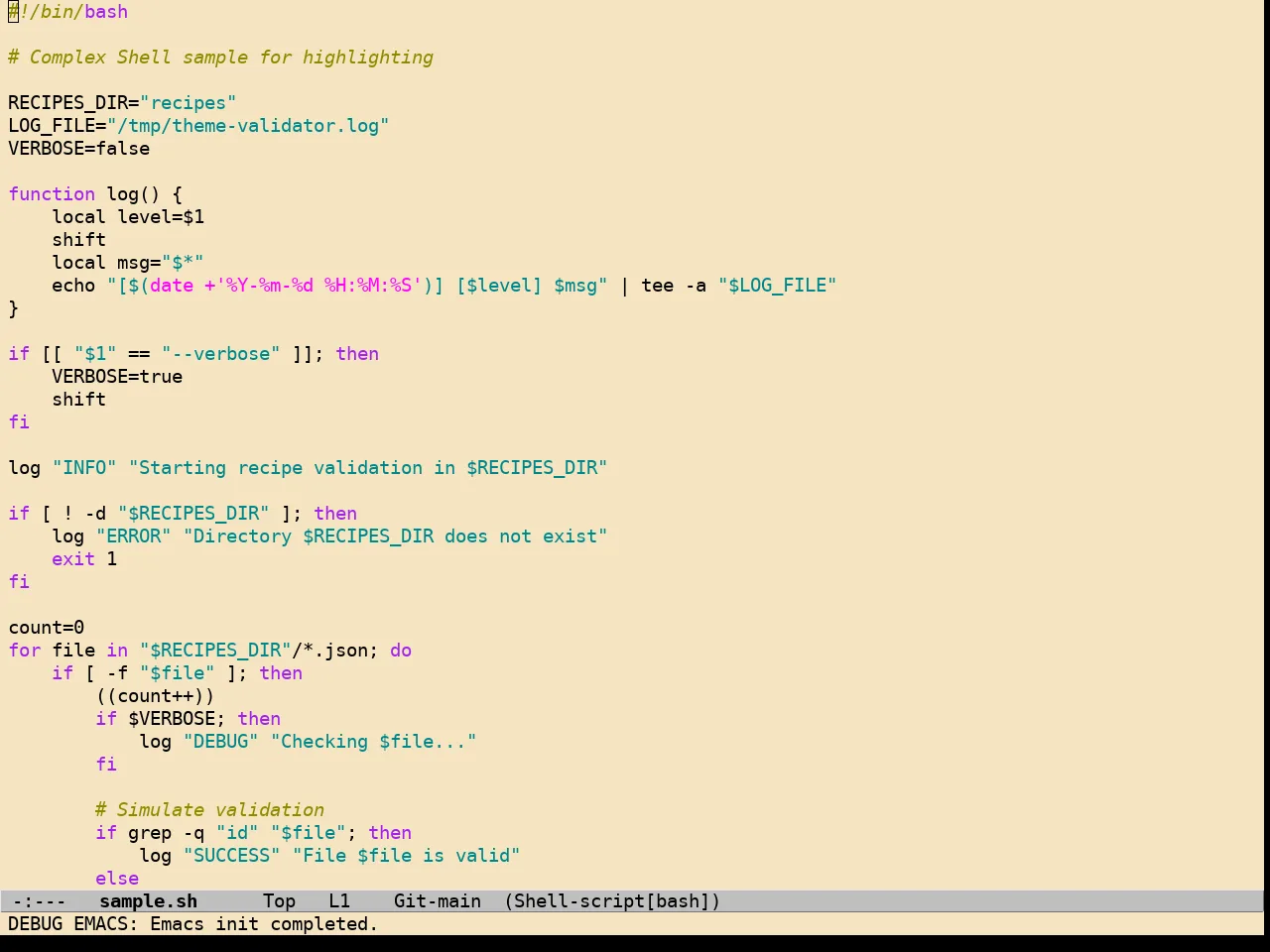Click the count=0 line

click(47, 628)
